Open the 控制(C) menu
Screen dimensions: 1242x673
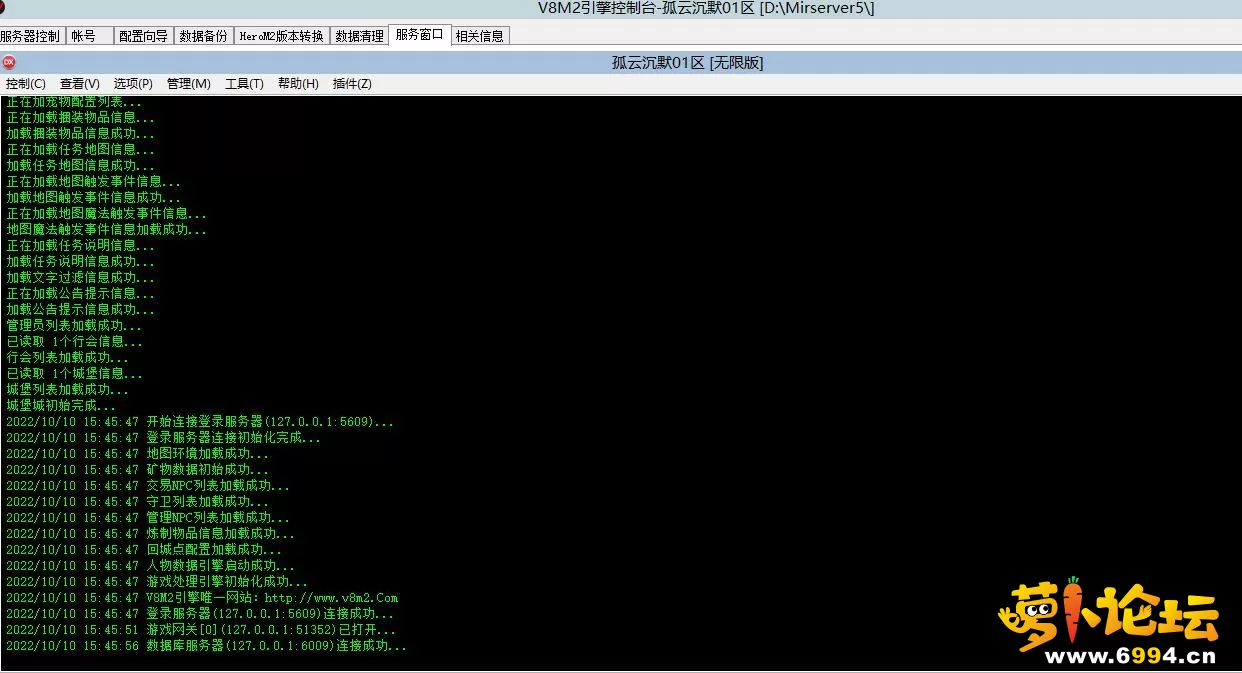click(26, 84)
